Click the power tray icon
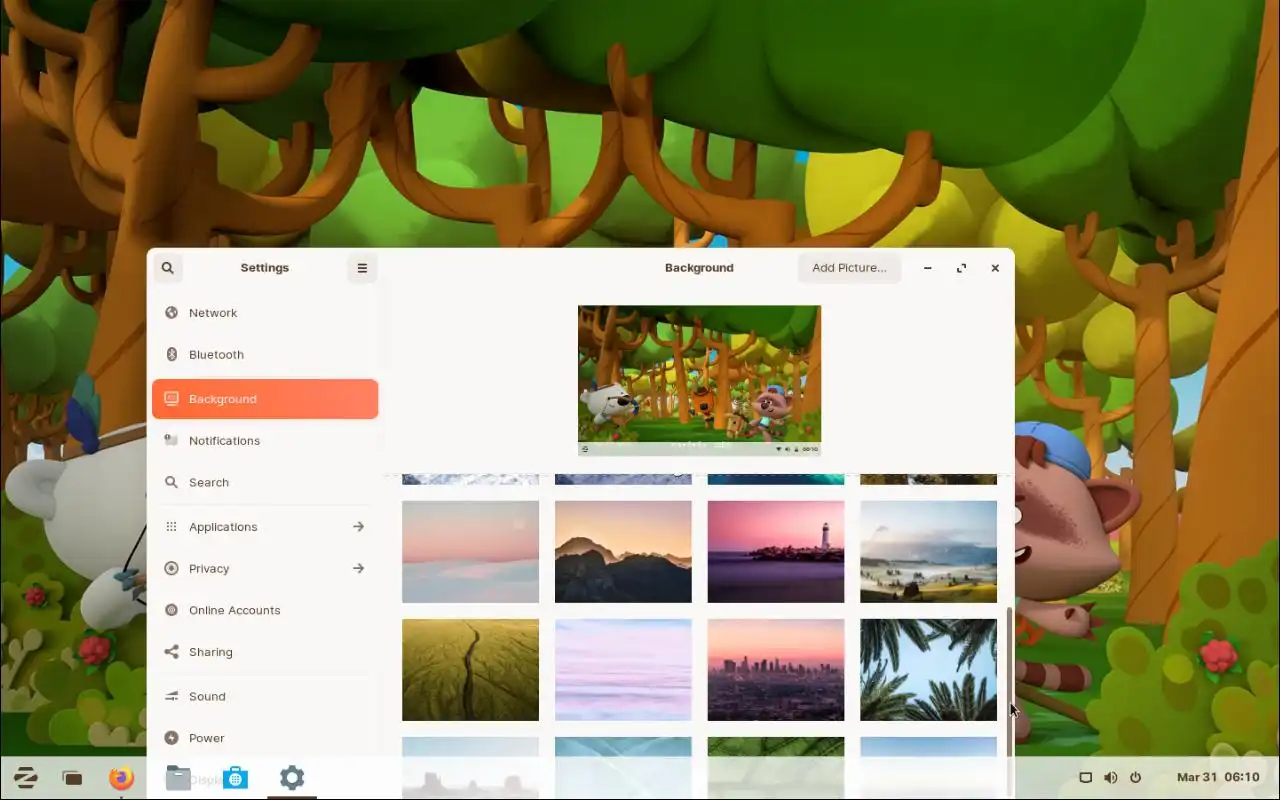The height and width of the screenshot is (800, 1280). 1135,778
